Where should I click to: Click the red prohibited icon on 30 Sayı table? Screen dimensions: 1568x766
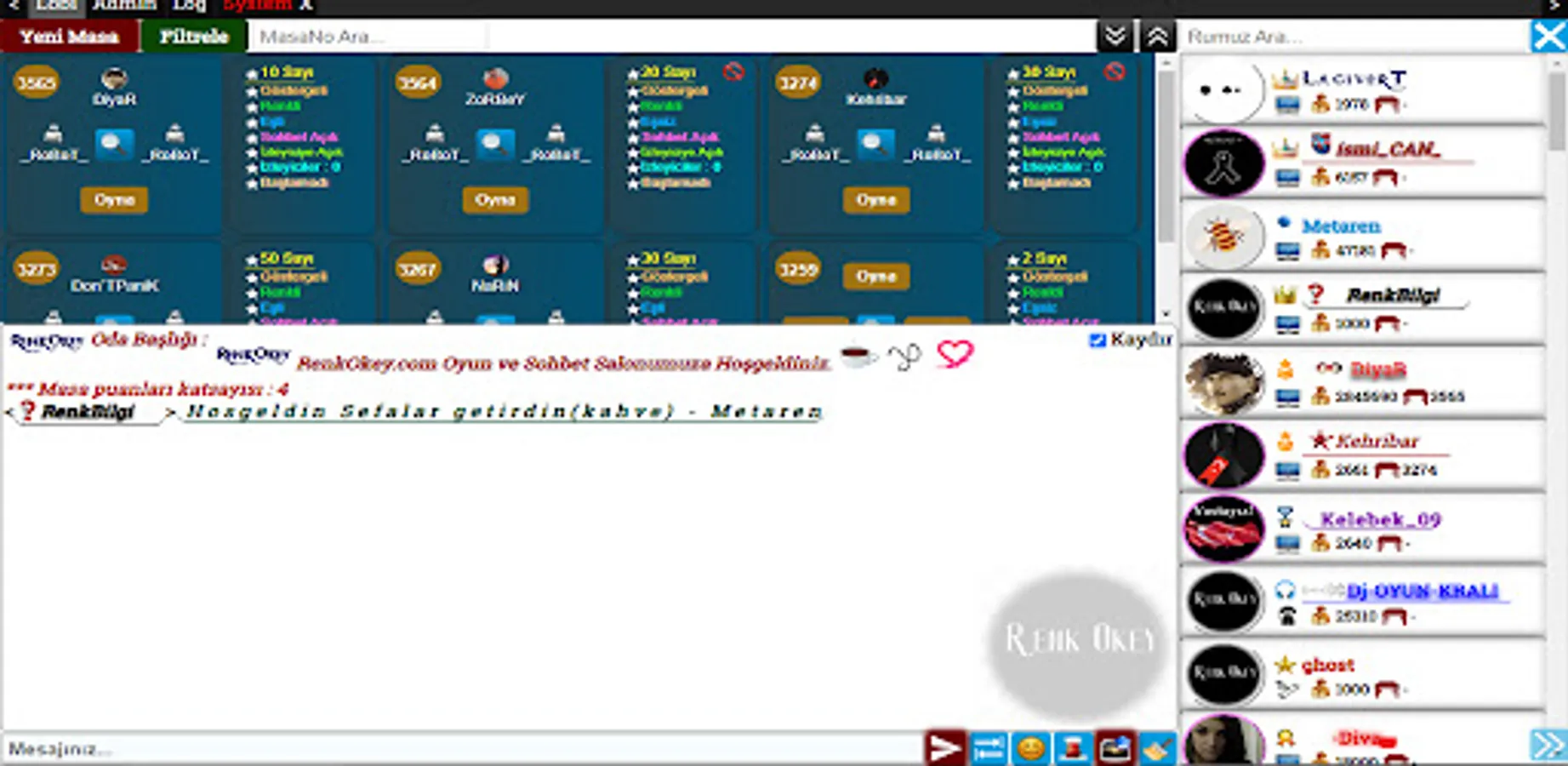coord(1115,72)
